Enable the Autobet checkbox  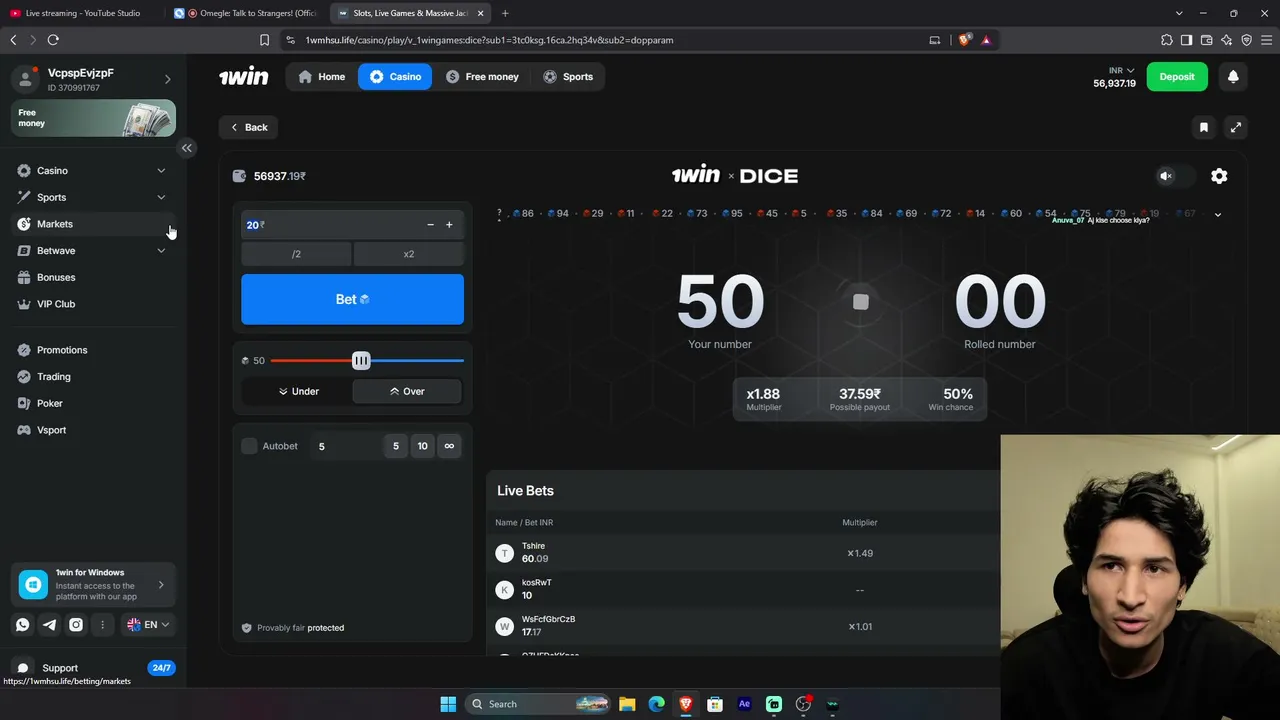249,446
